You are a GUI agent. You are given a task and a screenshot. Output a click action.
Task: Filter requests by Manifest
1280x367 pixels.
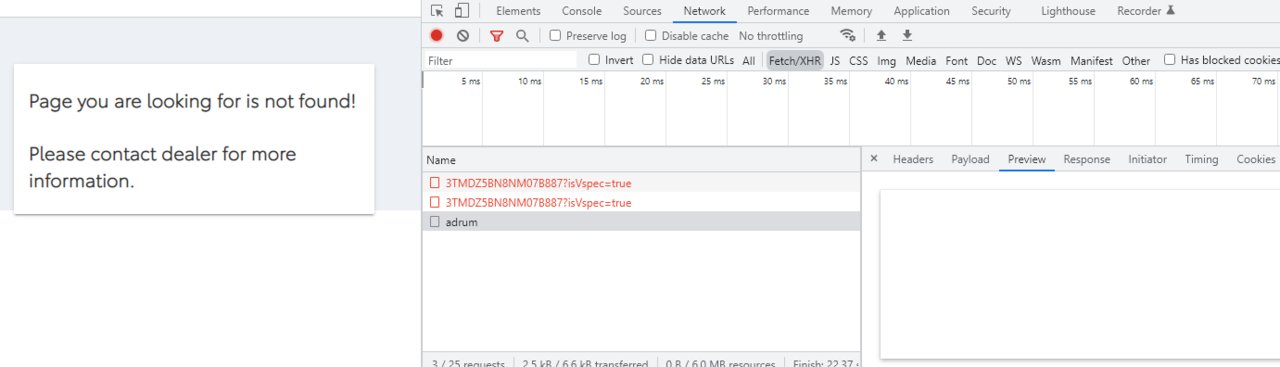tap(1091, 61)
